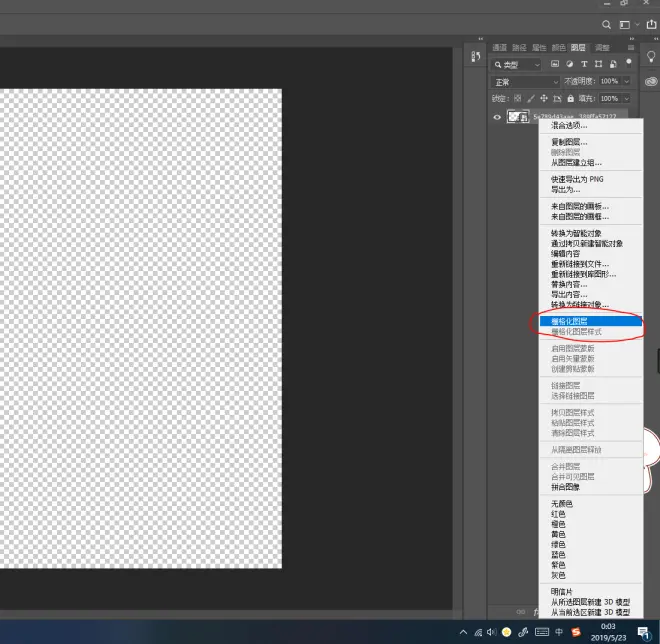Open the touch keyboard tray icon
Screen dimensions: 660x644
[x=542, y=632]
